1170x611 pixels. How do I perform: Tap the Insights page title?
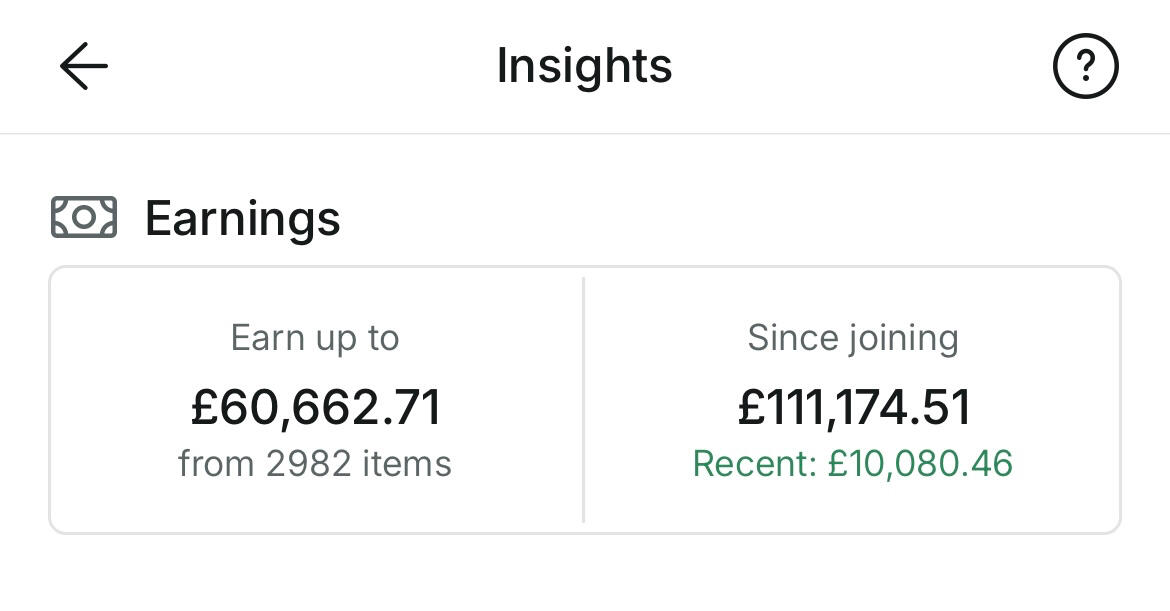[584, 66]
